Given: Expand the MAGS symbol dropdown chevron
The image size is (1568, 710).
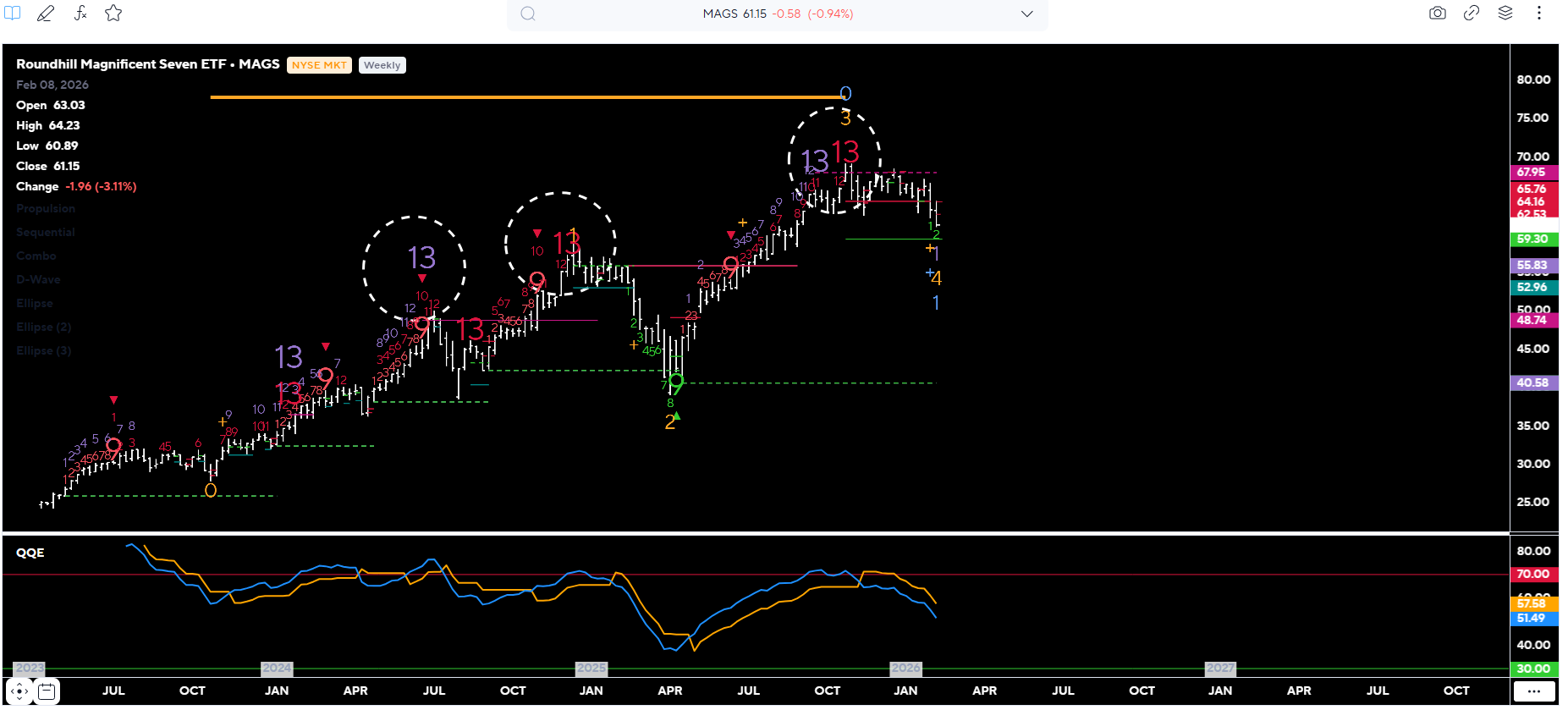Looking at the screenshot, I should click(x=1026, y=14).
